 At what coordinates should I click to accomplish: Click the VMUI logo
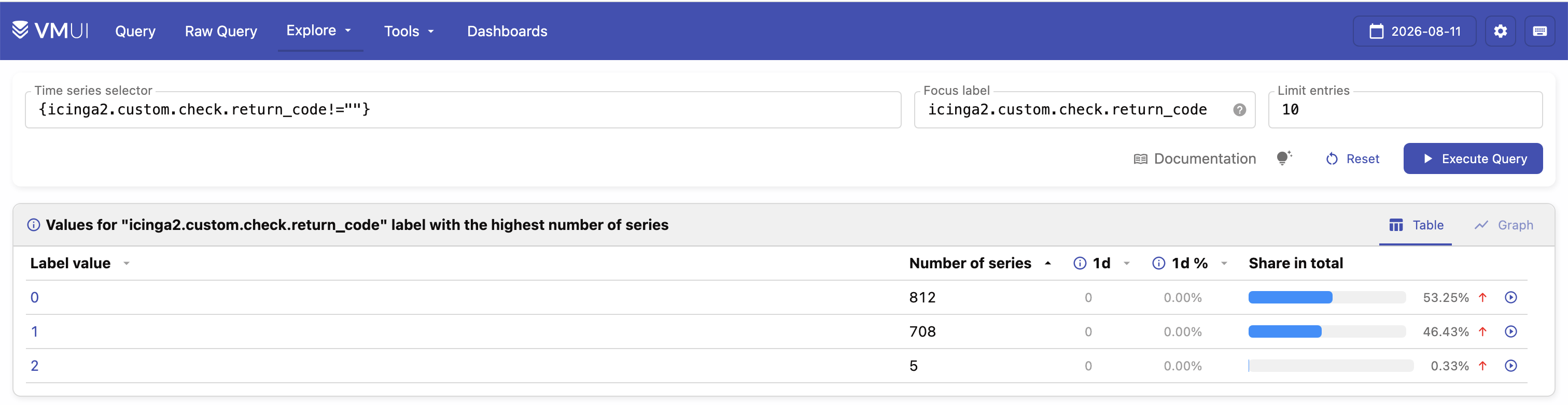point(50,31)
